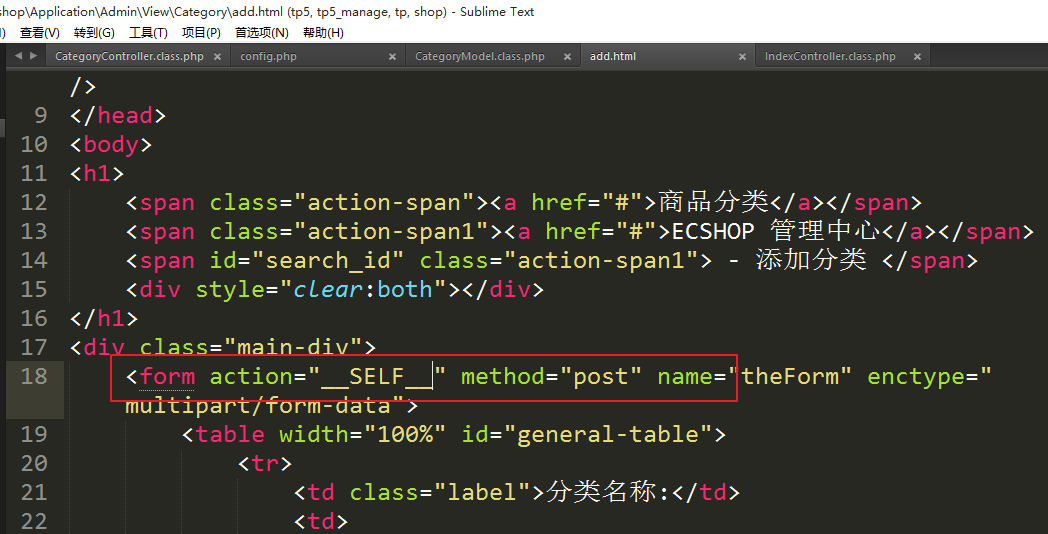Image resolution: width=1048 pixels, height=534 pixels.
Task: Open the 转到(G) menu
Action: point(94,33)
